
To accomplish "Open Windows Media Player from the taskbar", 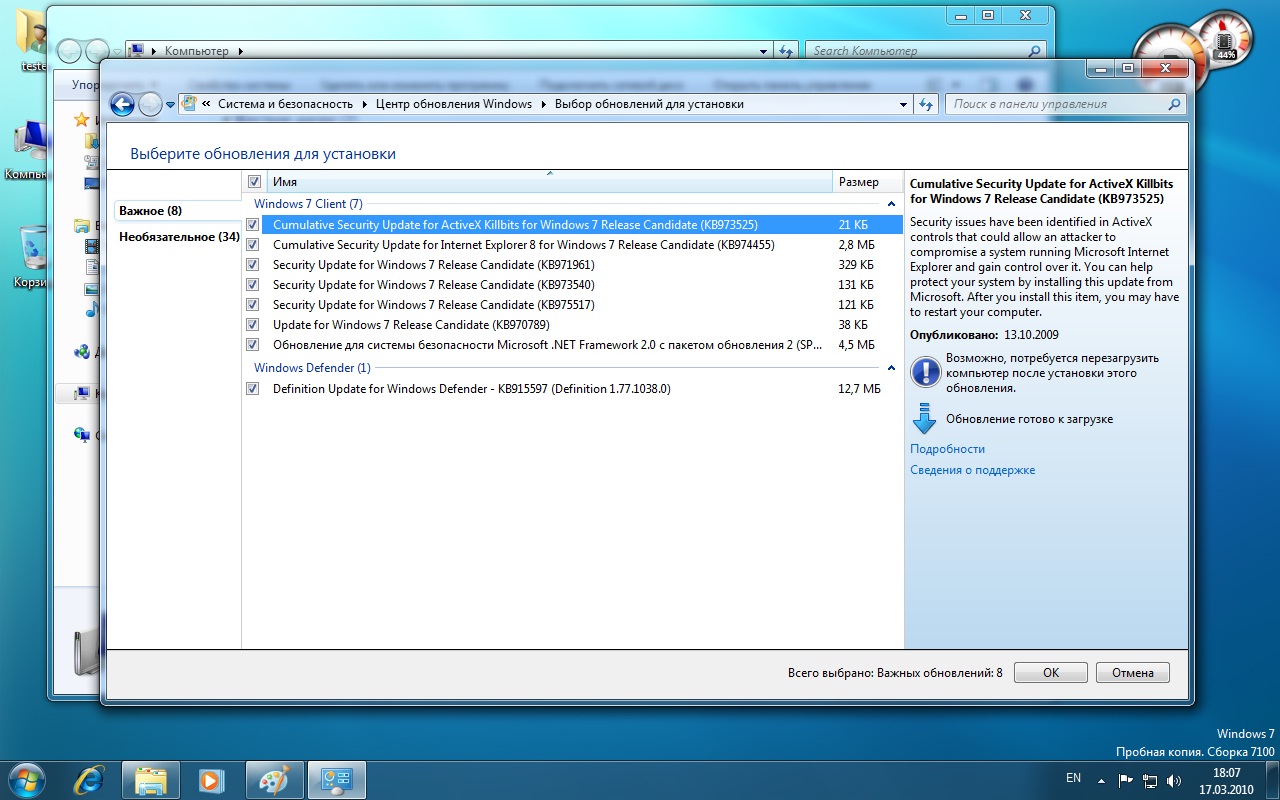I will pyautogui.click(x=211, y=780).
